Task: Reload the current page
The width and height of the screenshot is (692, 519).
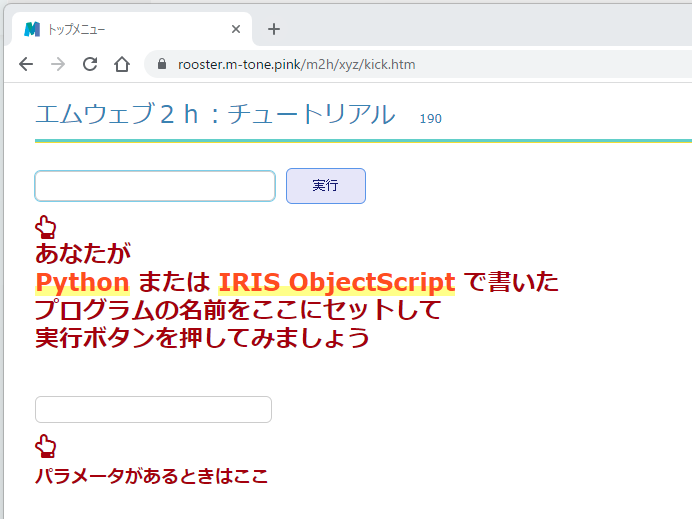Action: click(90, 64)
